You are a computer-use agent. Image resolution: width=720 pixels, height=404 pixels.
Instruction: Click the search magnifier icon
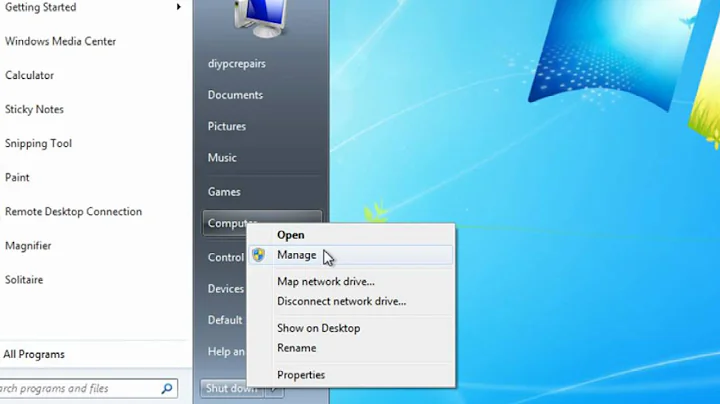167,388
